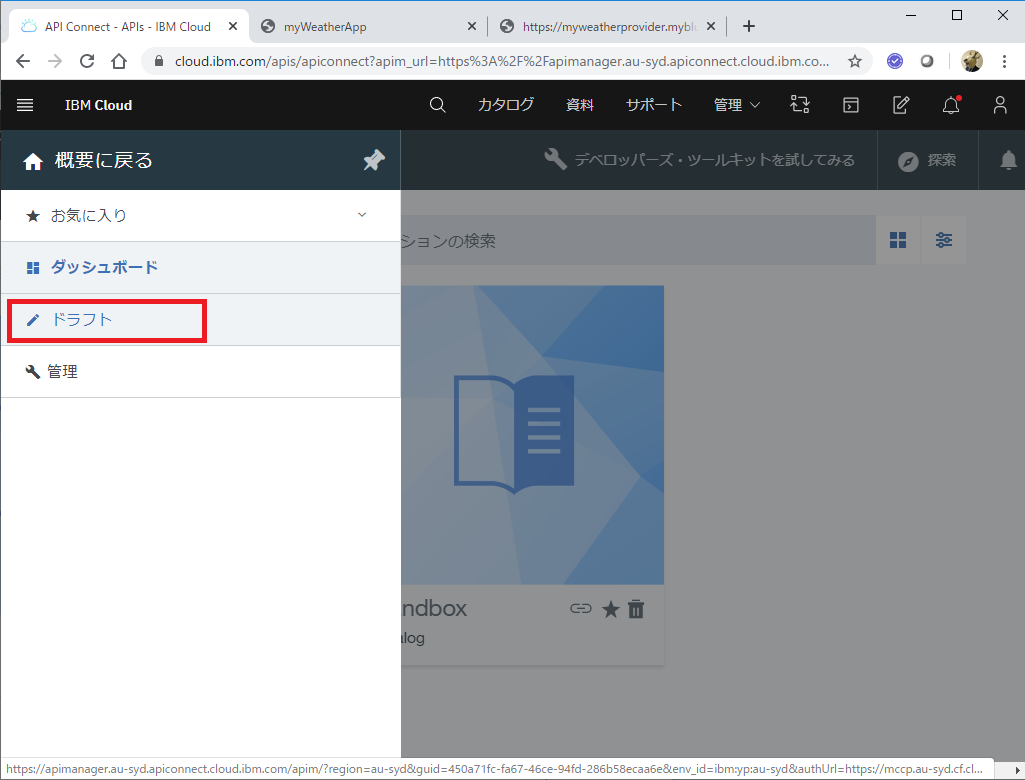Click the IBM Cloud search magnifier icon

click(437, 105)
